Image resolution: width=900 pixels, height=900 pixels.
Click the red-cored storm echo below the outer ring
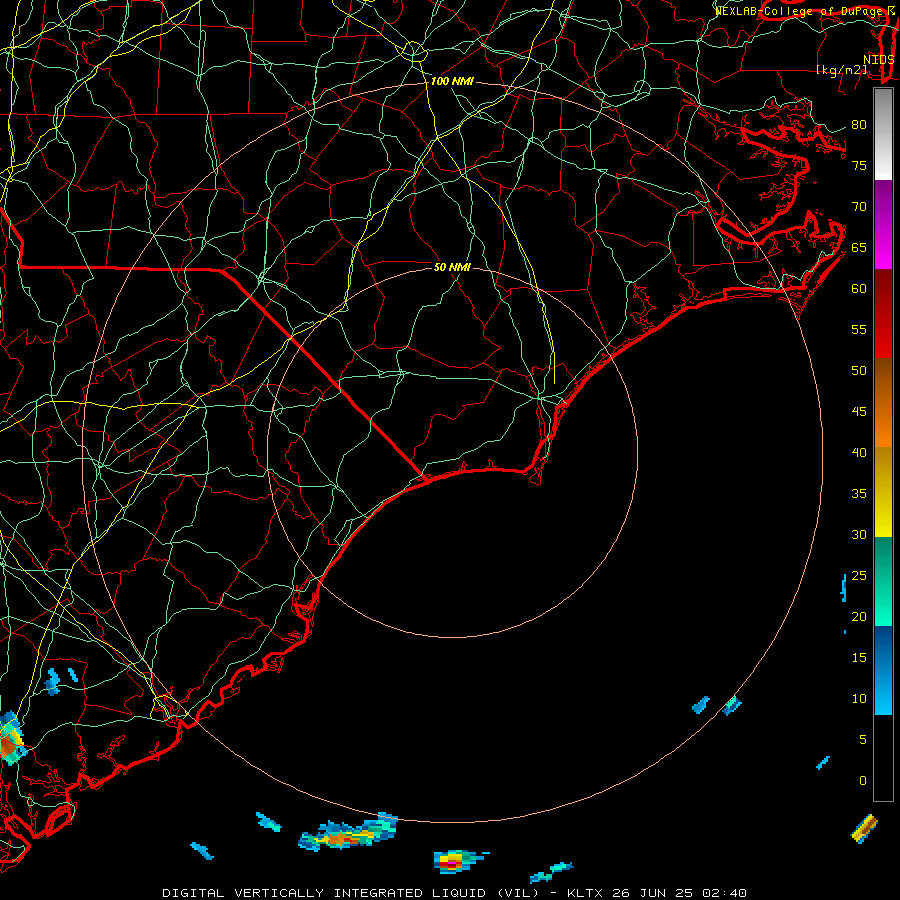(454, 861)
